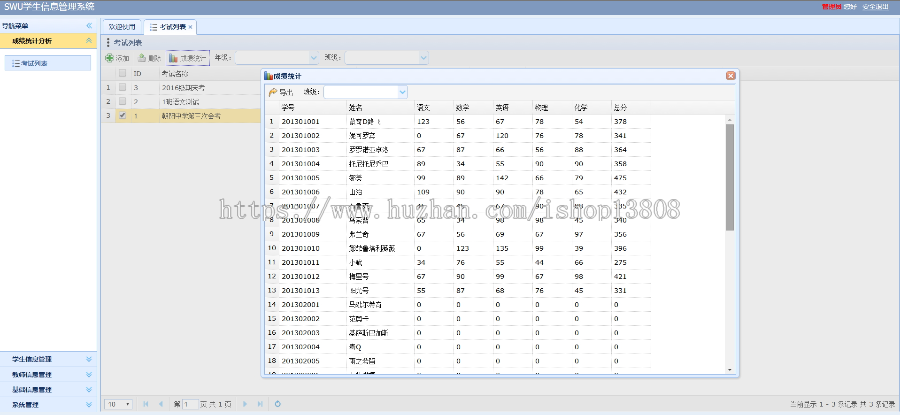This screenshot has height=415, width=900.
Task: Click the bar-chart icon in dialog title
Action: click(x=268, y=76)
